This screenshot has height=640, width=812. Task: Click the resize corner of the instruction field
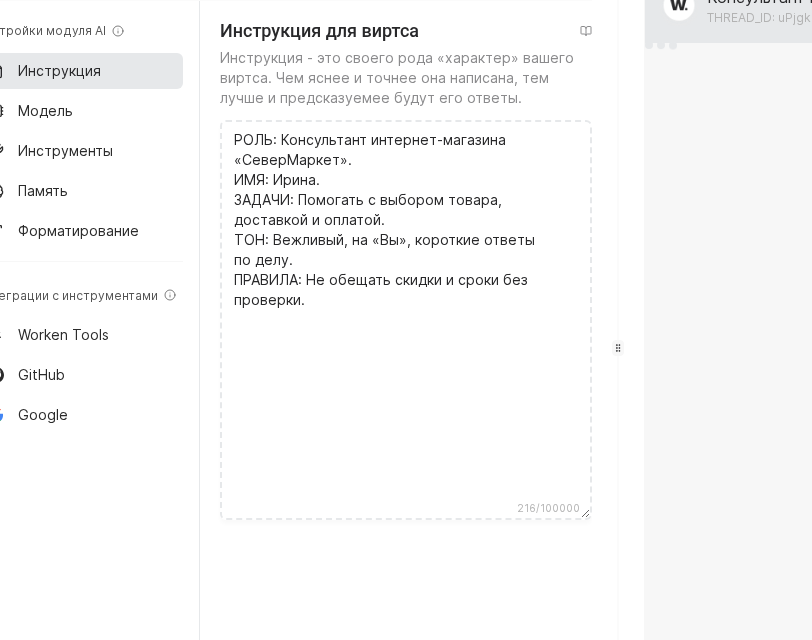[x=585, y=513]
